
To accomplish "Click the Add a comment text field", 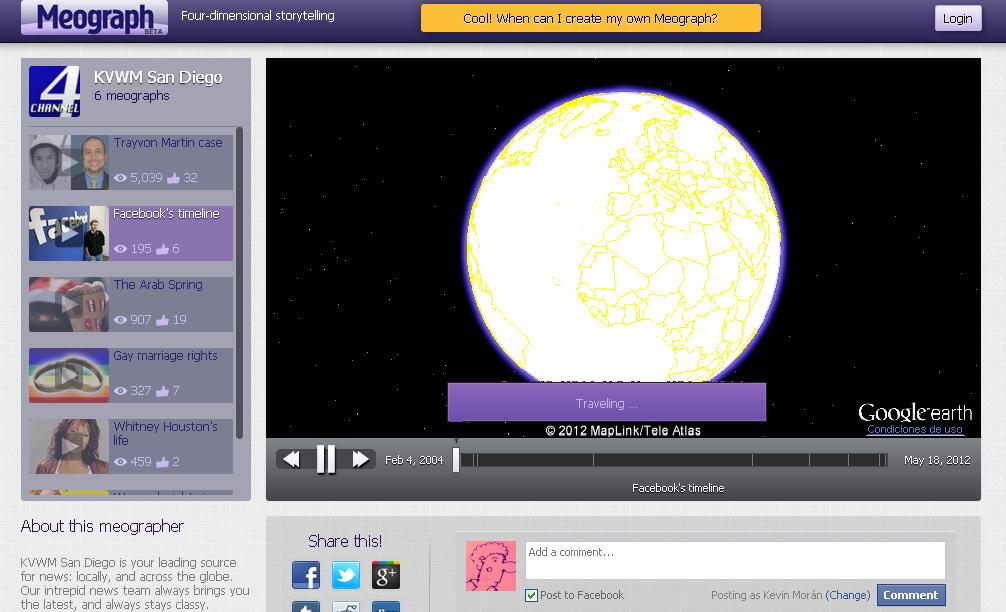I will (734, 560).
